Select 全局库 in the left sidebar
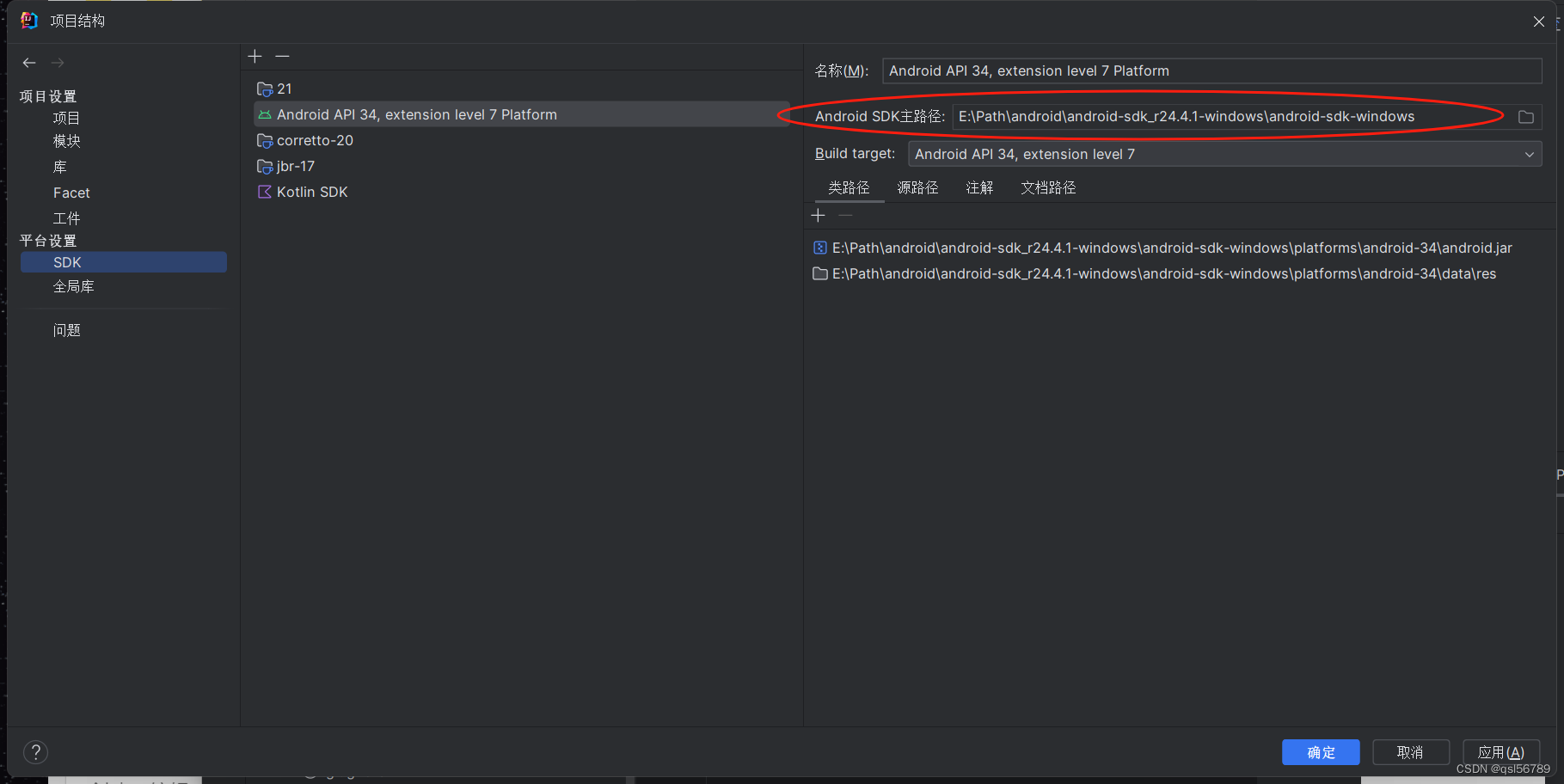The height and width of the screenshot is (784, 1564). point(74,285)
